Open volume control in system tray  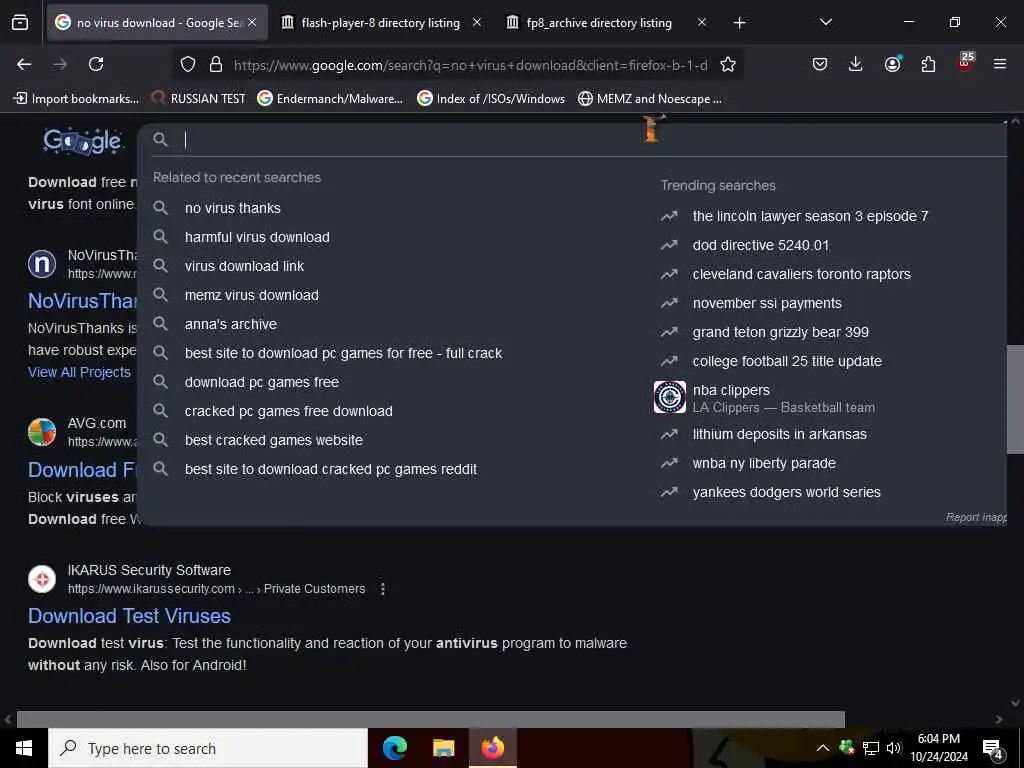893,748
